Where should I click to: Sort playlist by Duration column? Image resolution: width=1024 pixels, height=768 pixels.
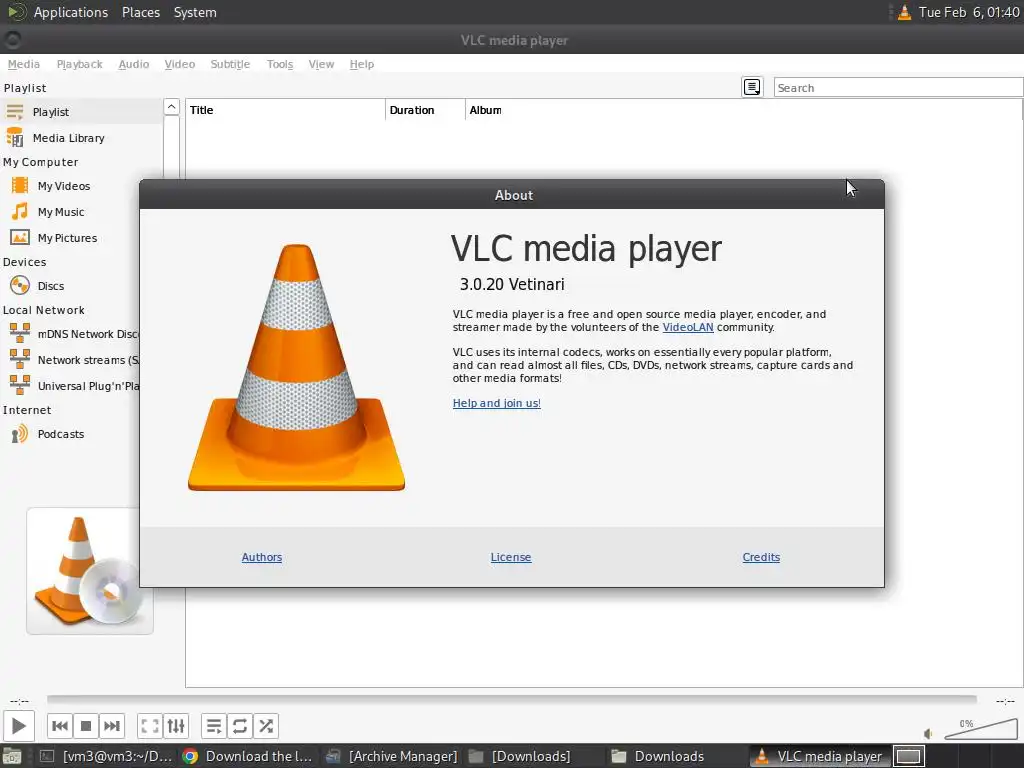pyautogui.click(x=425, y=110)
